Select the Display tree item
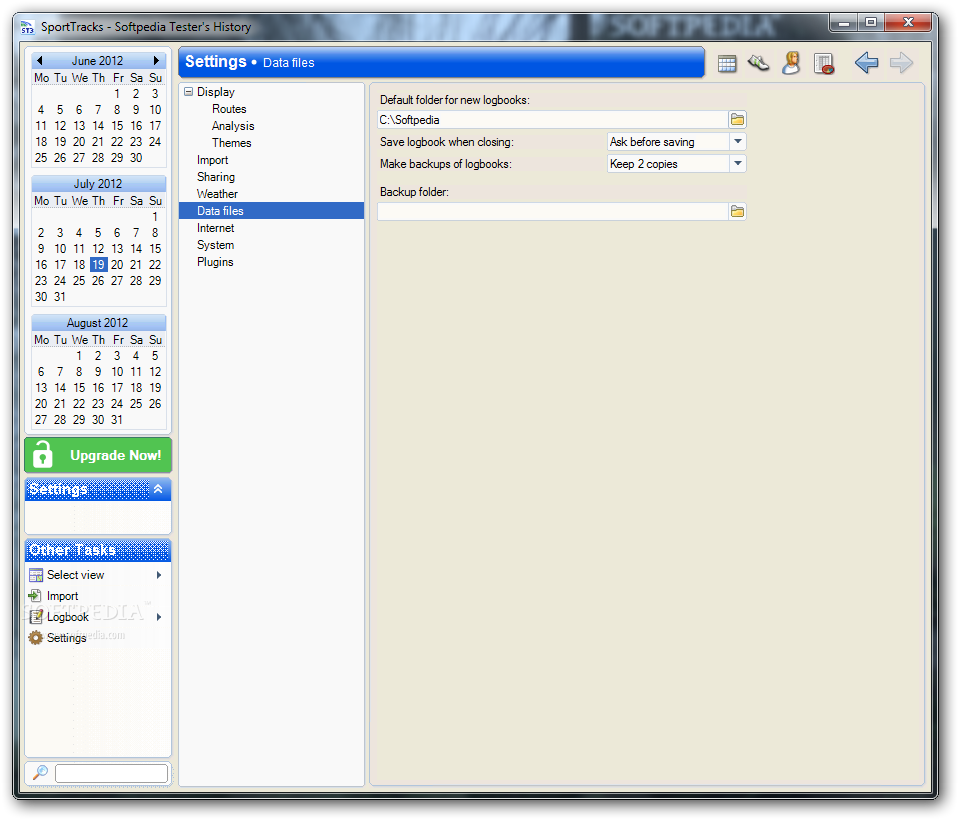 pos(216,92)
